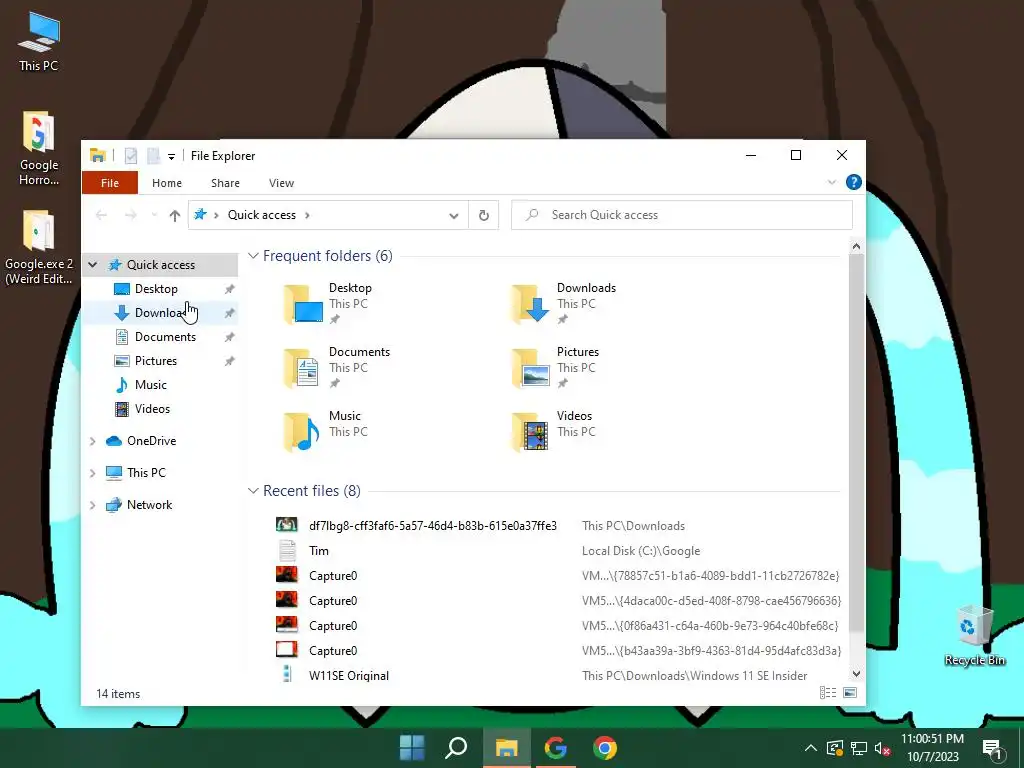Select Capture0 in the 4daca00c folder

556,601
